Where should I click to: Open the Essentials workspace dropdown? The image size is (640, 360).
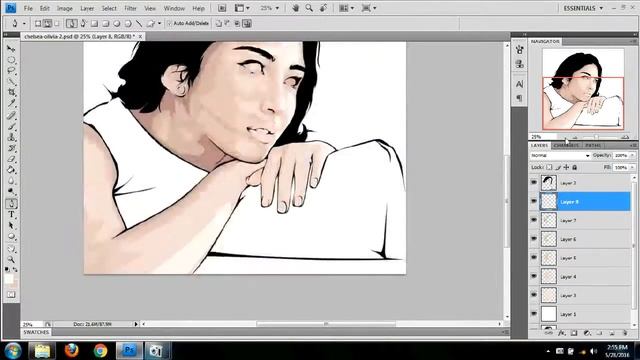[x=583, y=8]
